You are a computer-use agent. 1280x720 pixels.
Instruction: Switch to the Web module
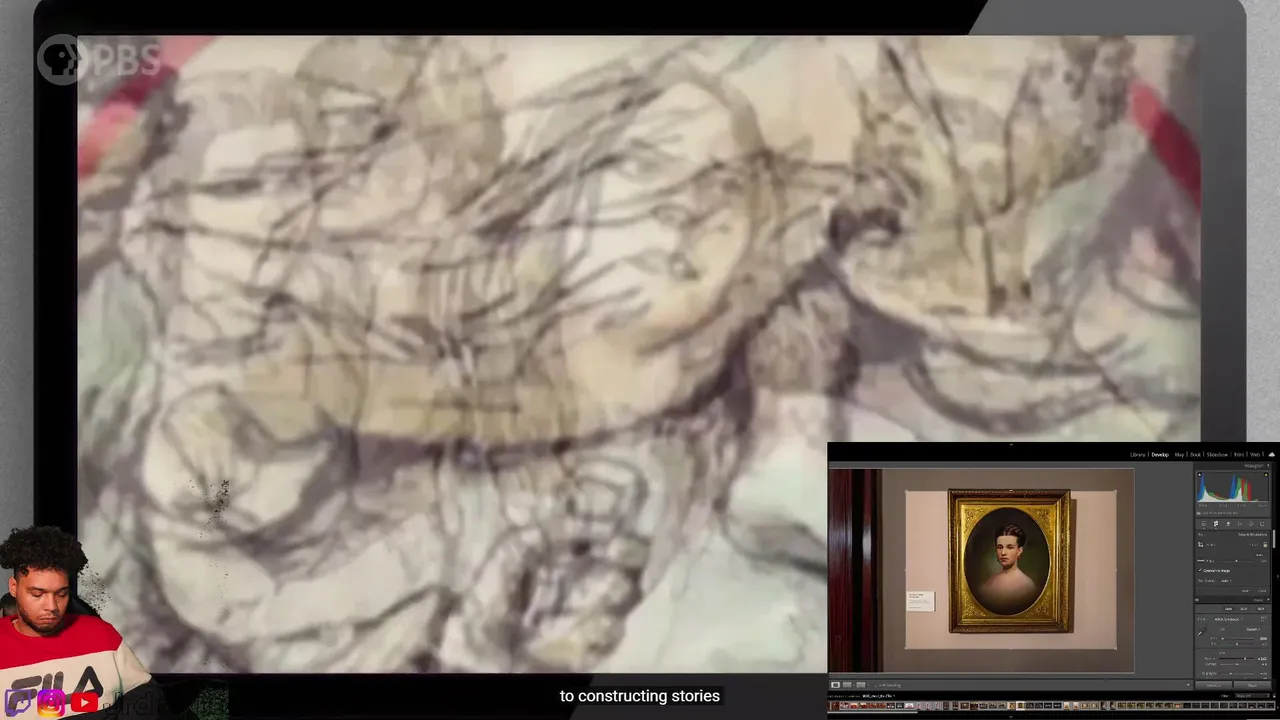pos(1255,454)
